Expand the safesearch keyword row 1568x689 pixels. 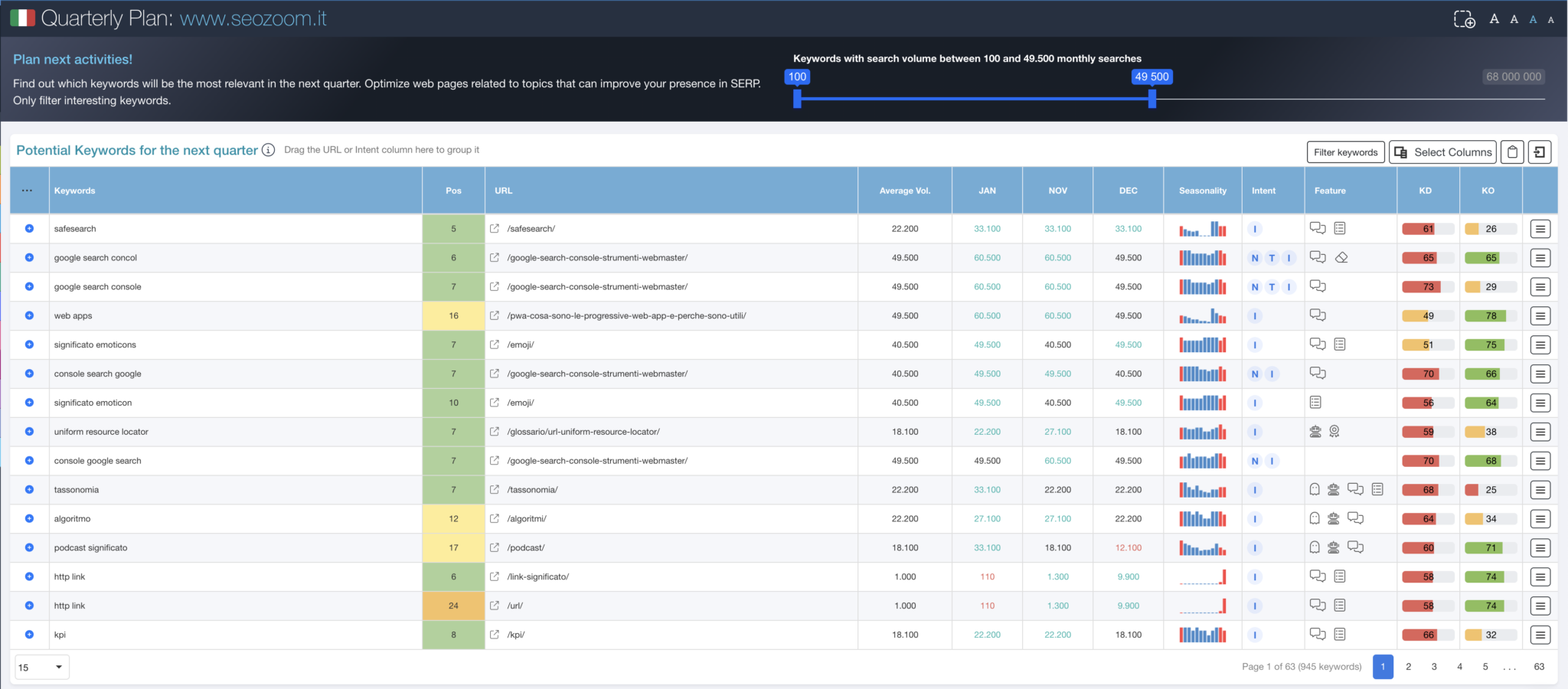pos(29,229)
